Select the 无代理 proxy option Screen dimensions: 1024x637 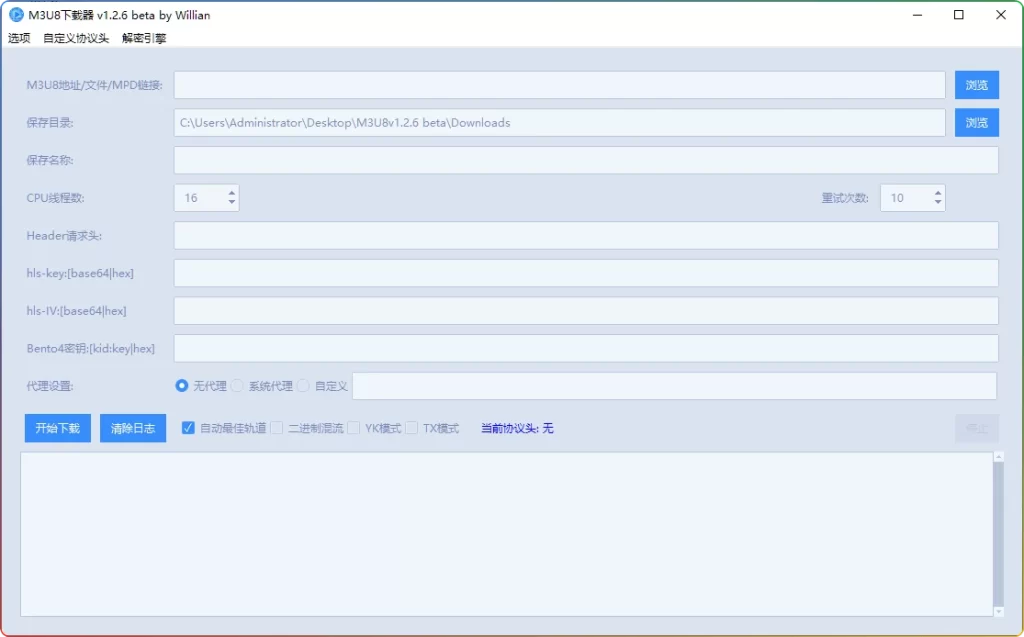click(181, 386)
